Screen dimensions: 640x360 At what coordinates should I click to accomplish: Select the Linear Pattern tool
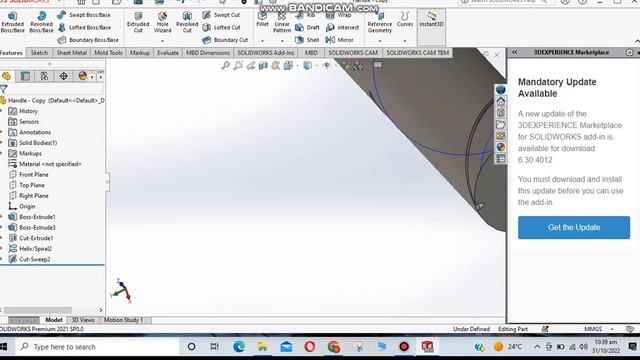click(x=282, y=22)
